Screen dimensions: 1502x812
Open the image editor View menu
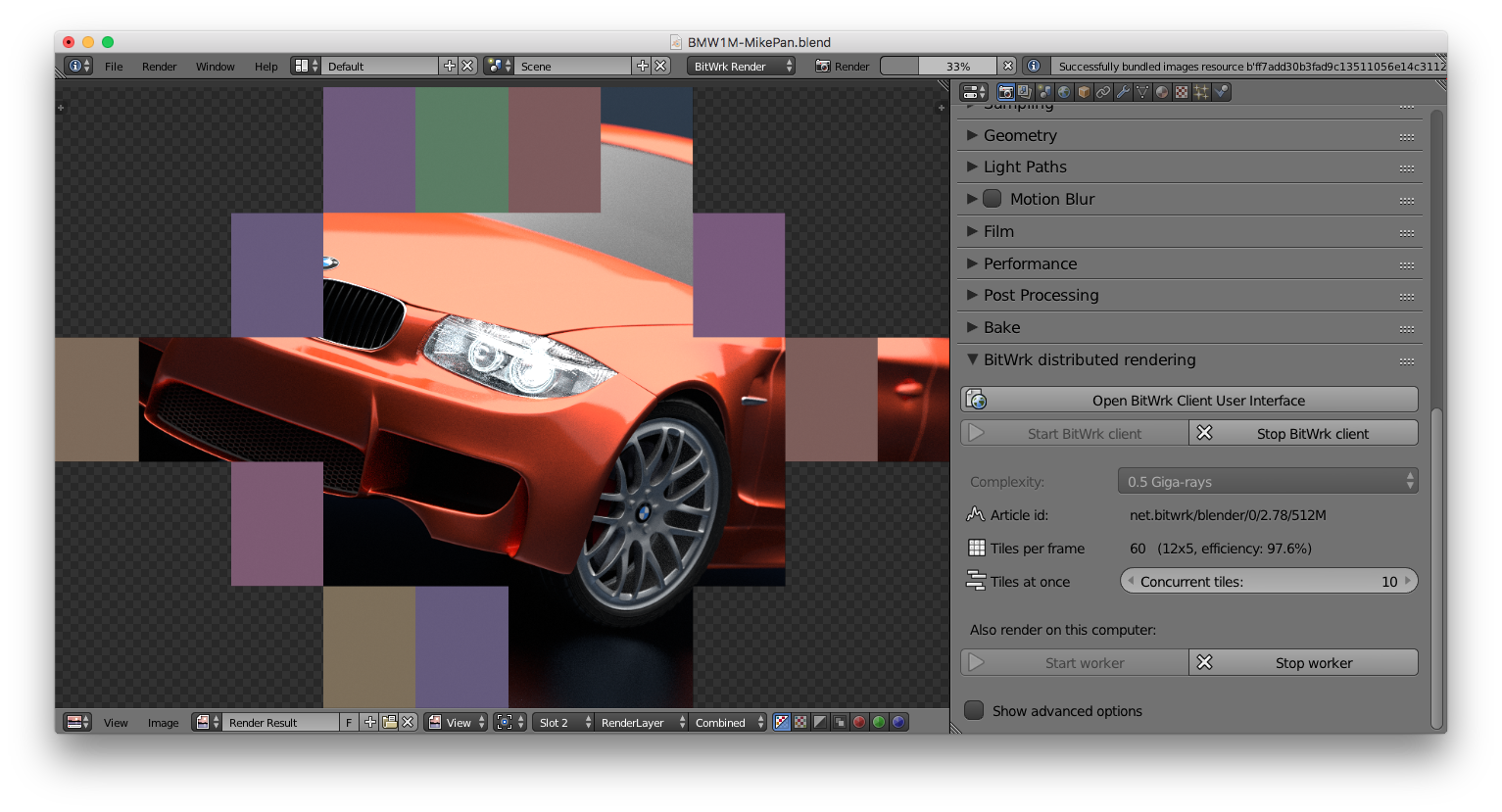point(116,723)
